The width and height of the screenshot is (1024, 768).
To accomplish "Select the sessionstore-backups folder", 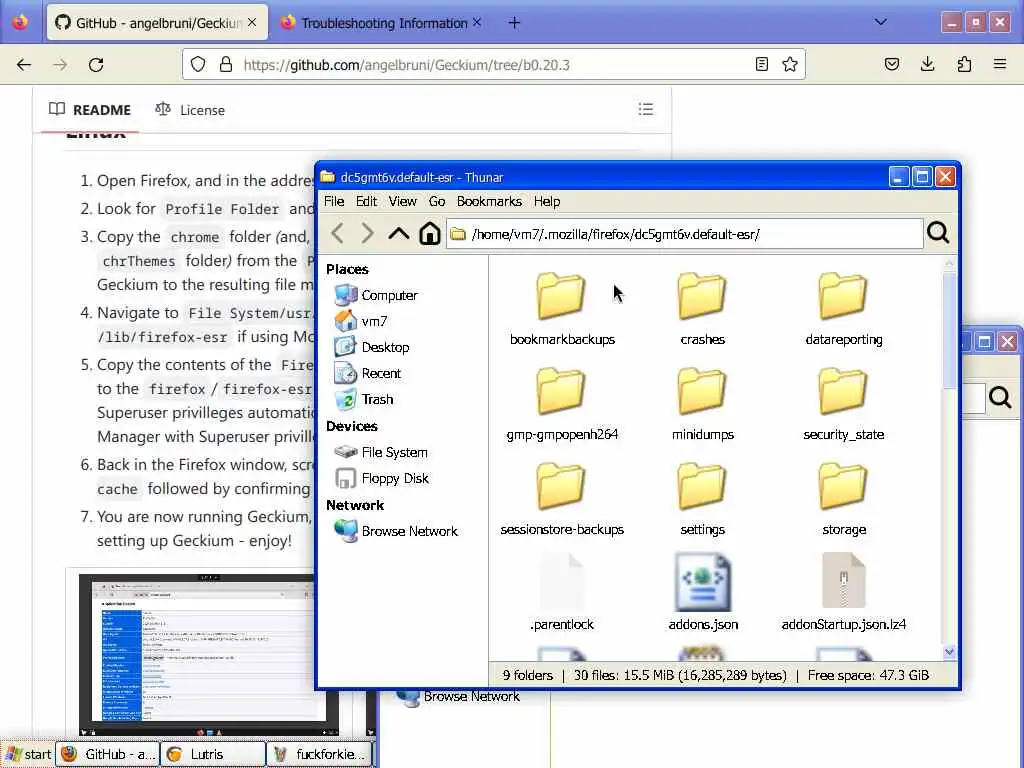I will (x=562, y=498).
